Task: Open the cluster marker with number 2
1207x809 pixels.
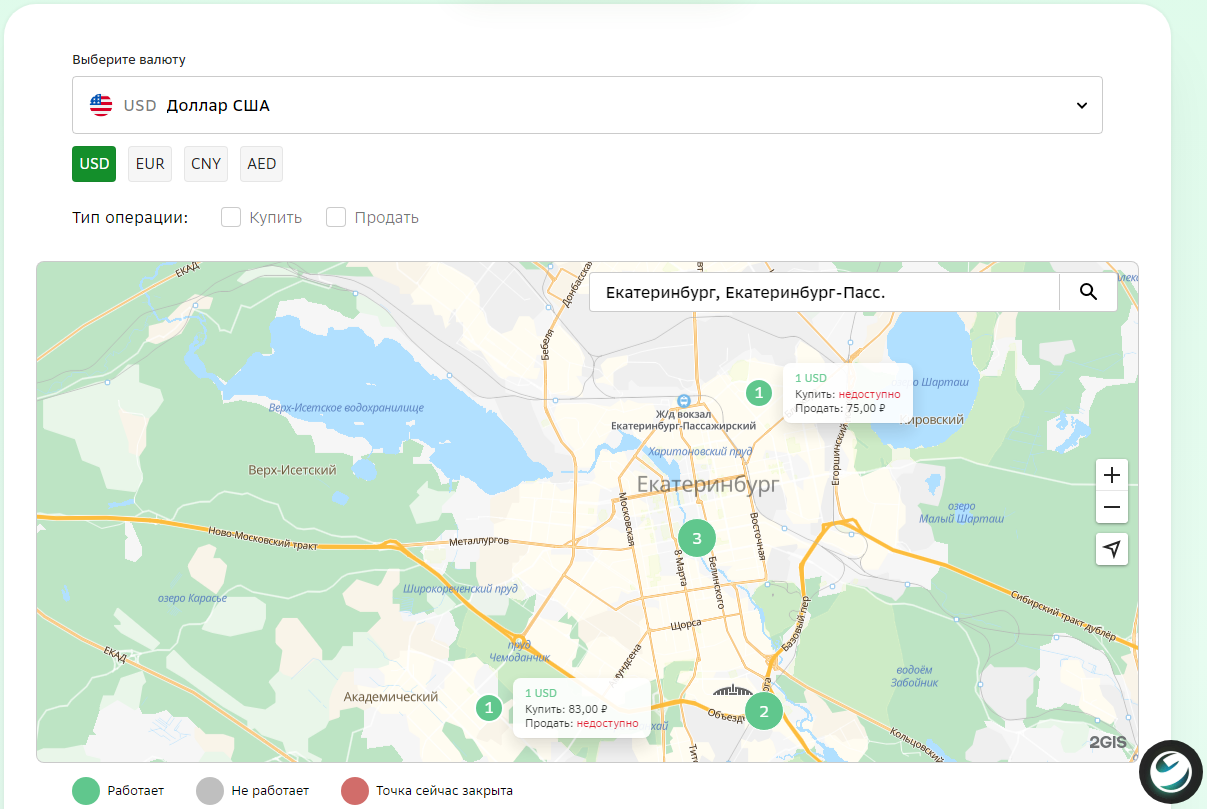Action: (x=764, y=711)
